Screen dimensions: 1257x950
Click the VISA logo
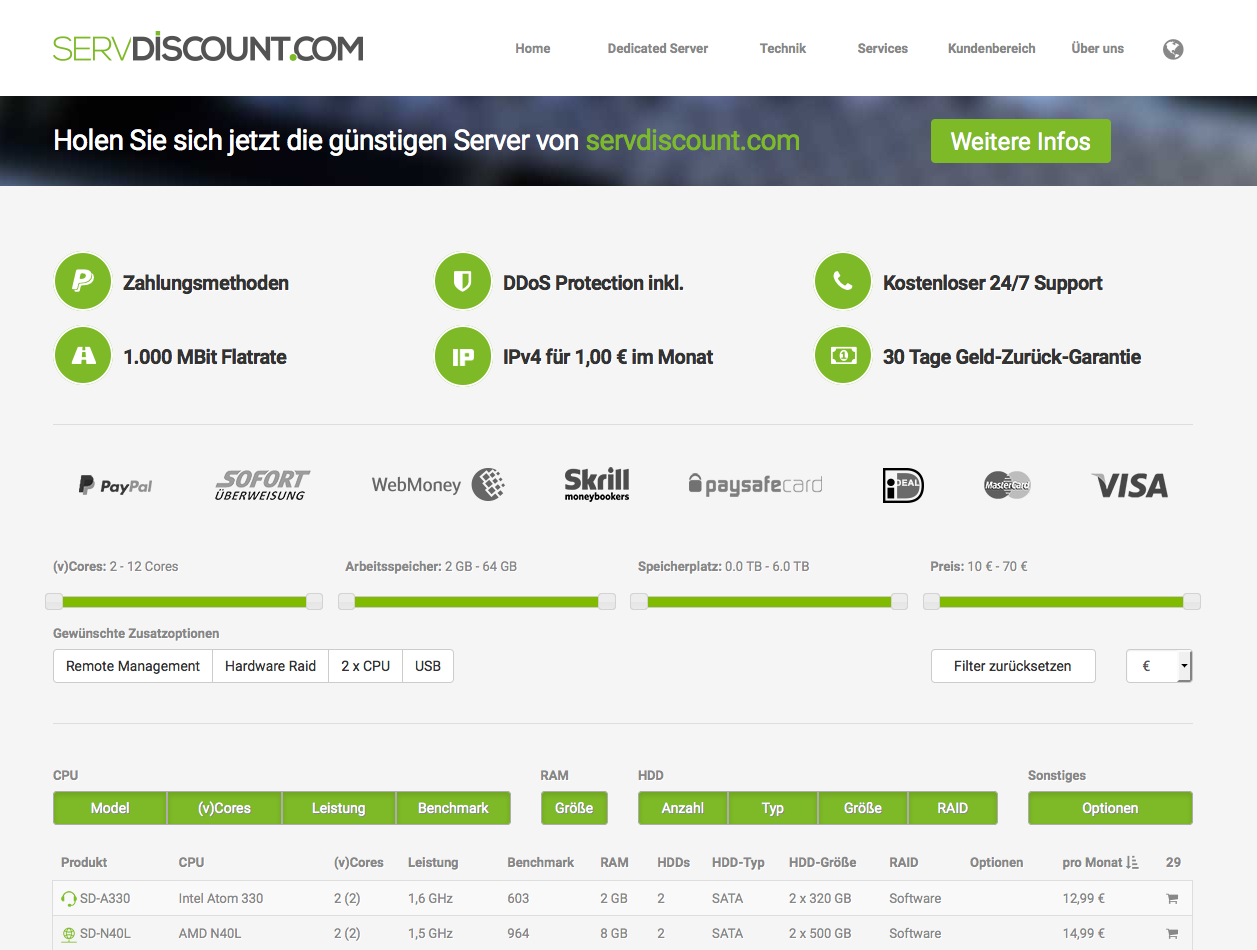[1130, 486]
